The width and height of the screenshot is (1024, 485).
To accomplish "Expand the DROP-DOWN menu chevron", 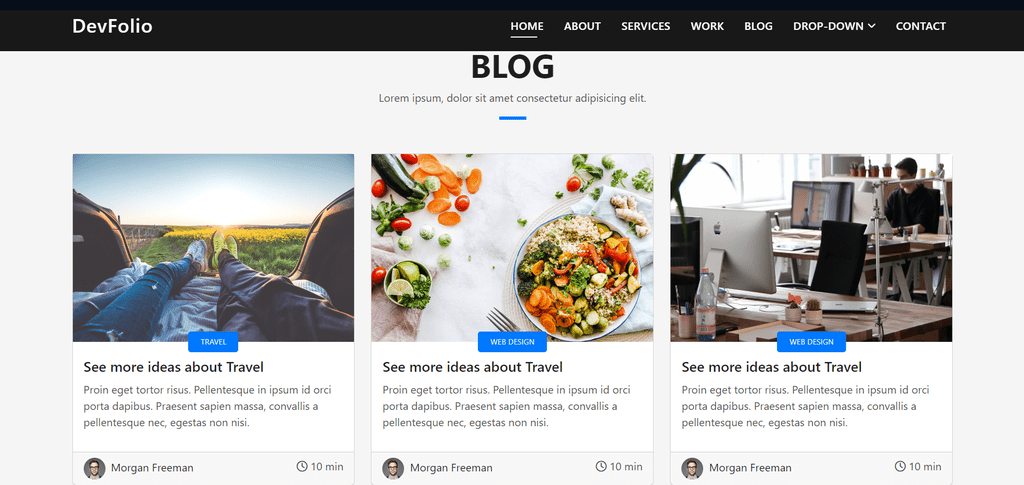I will (871, 26).
